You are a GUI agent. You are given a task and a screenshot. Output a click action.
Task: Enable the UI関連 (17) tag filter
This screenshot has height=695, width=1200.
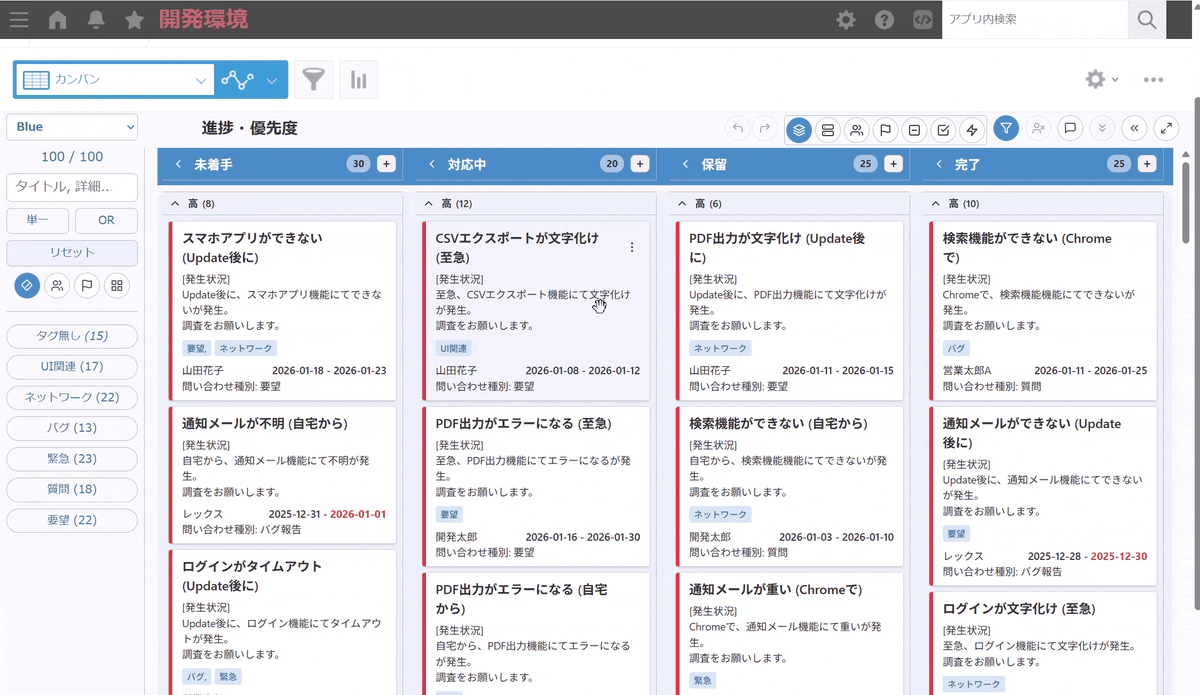pyautogui.click(x=71, y=366)
